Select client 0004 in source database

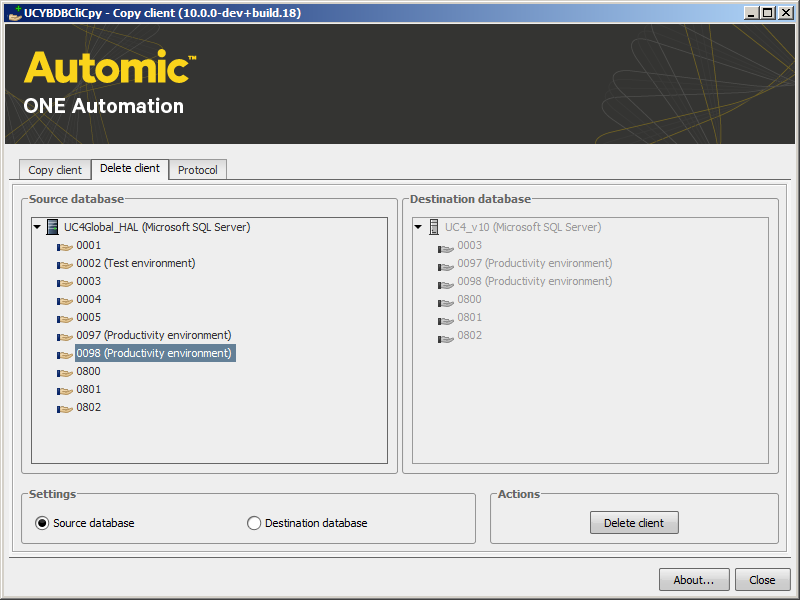pyautogui.click(x=89, y=299)
